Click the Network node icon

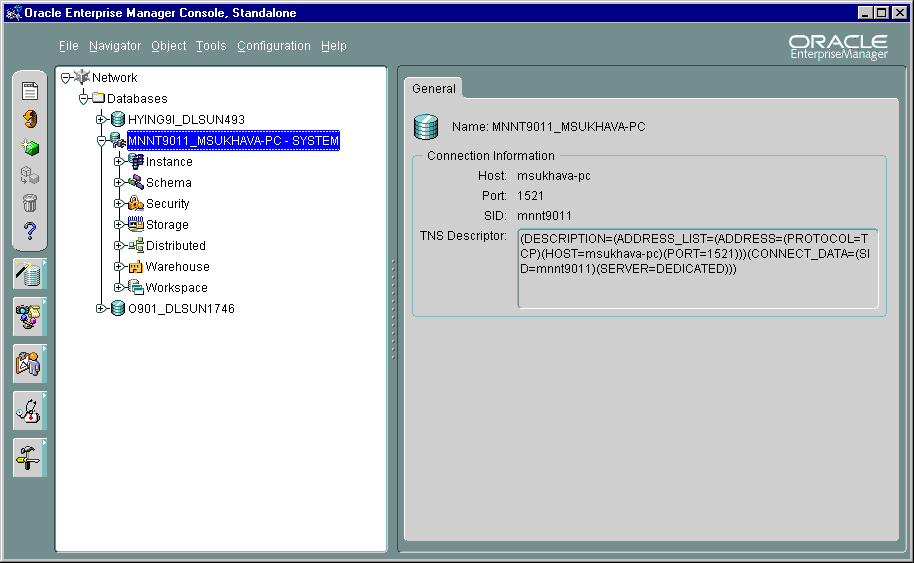point(82,77)
